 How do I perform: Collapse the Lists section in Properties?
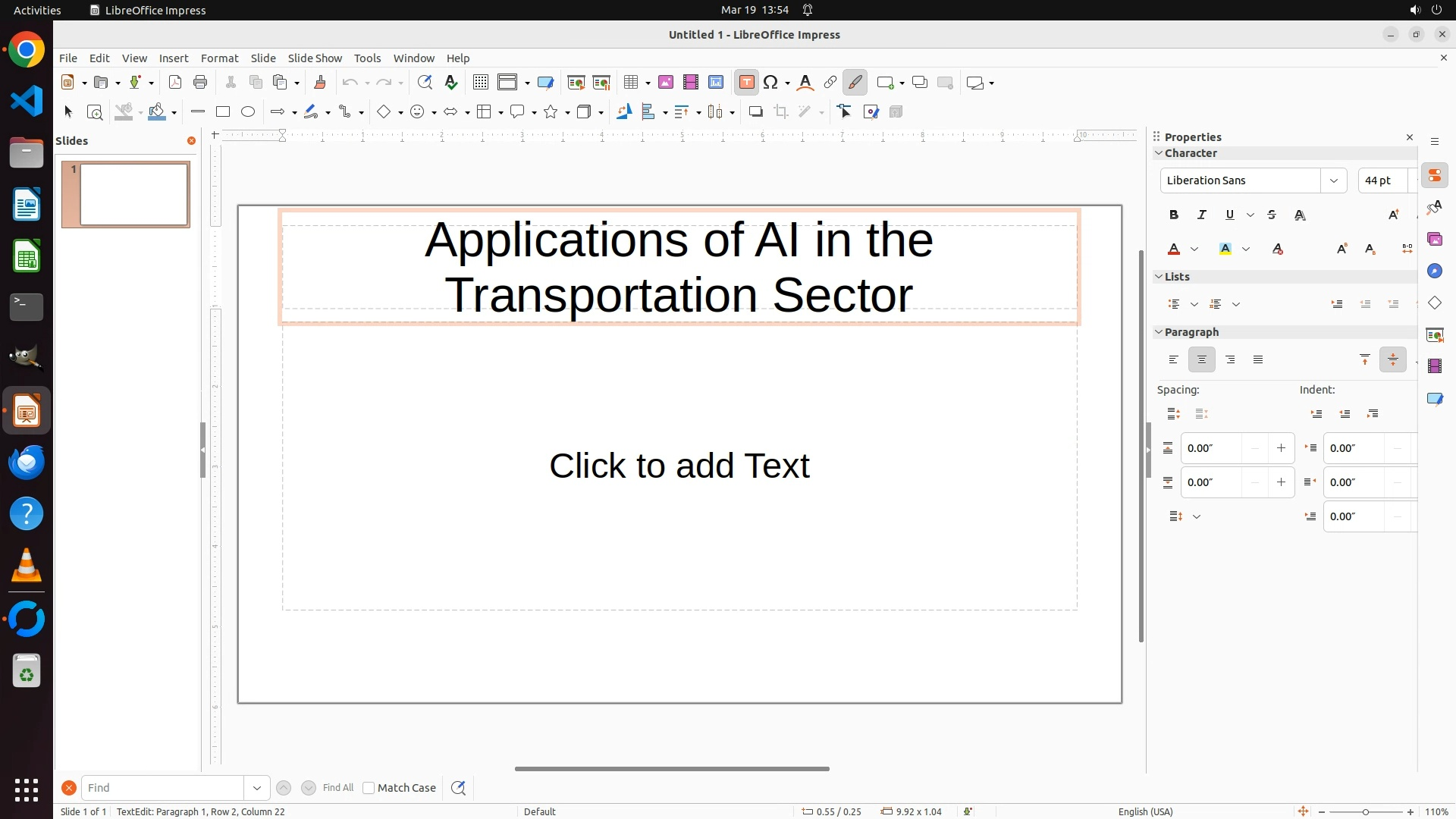(1159, 277)
